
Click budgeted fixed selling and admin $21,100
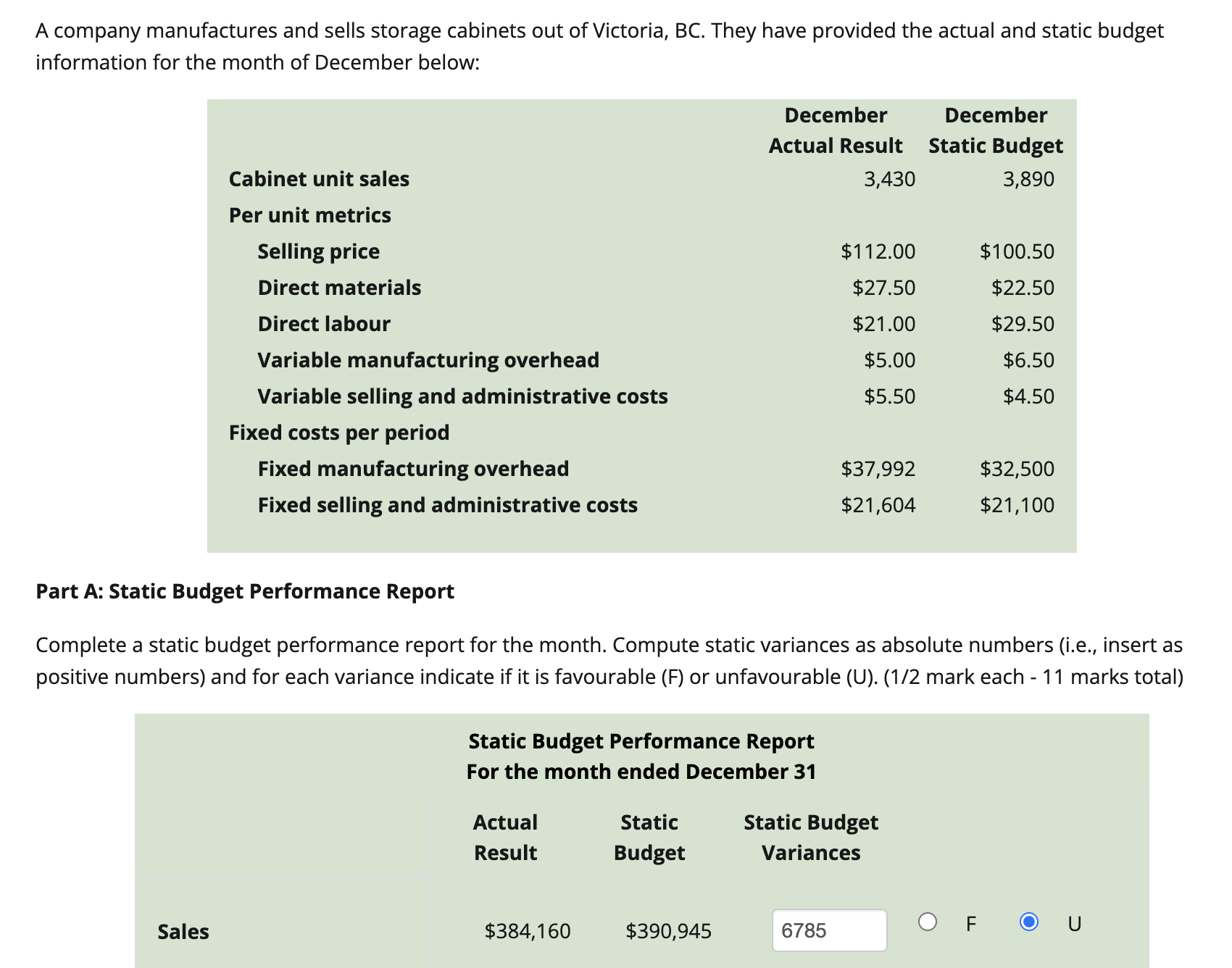tap(1017, 505)
